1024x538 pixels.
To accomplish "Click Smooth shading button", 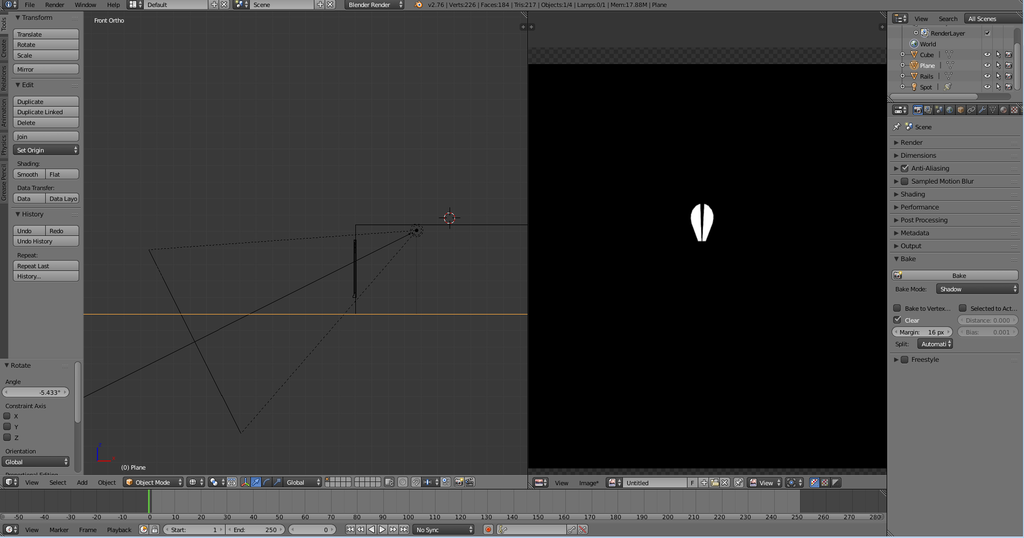I will point(29,174).
